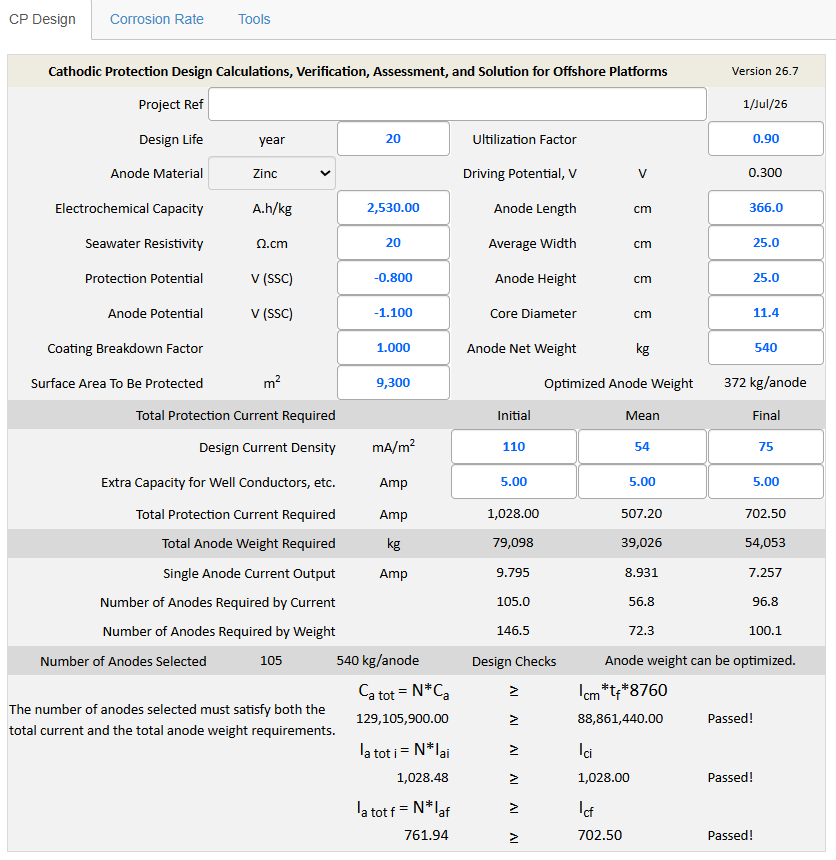
Task: Edit the Anode Net Weight field
Action: click(766, 348)
